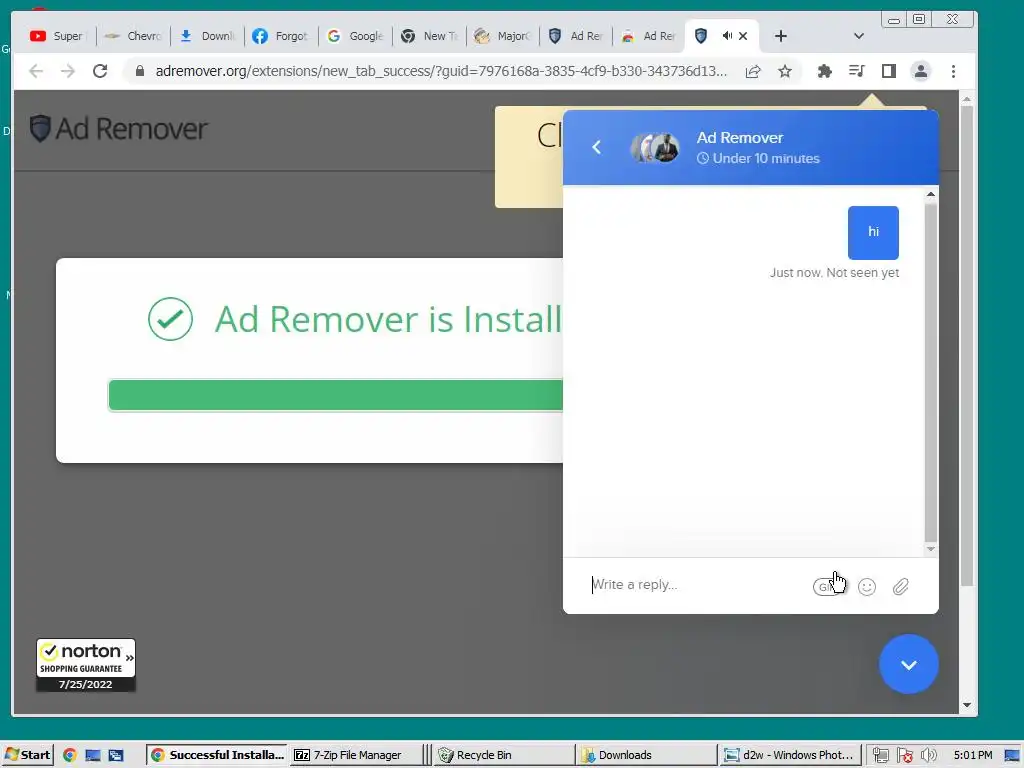
Task: Switch to the Ad Re tab with shield icon
Action: pos(576,36)
